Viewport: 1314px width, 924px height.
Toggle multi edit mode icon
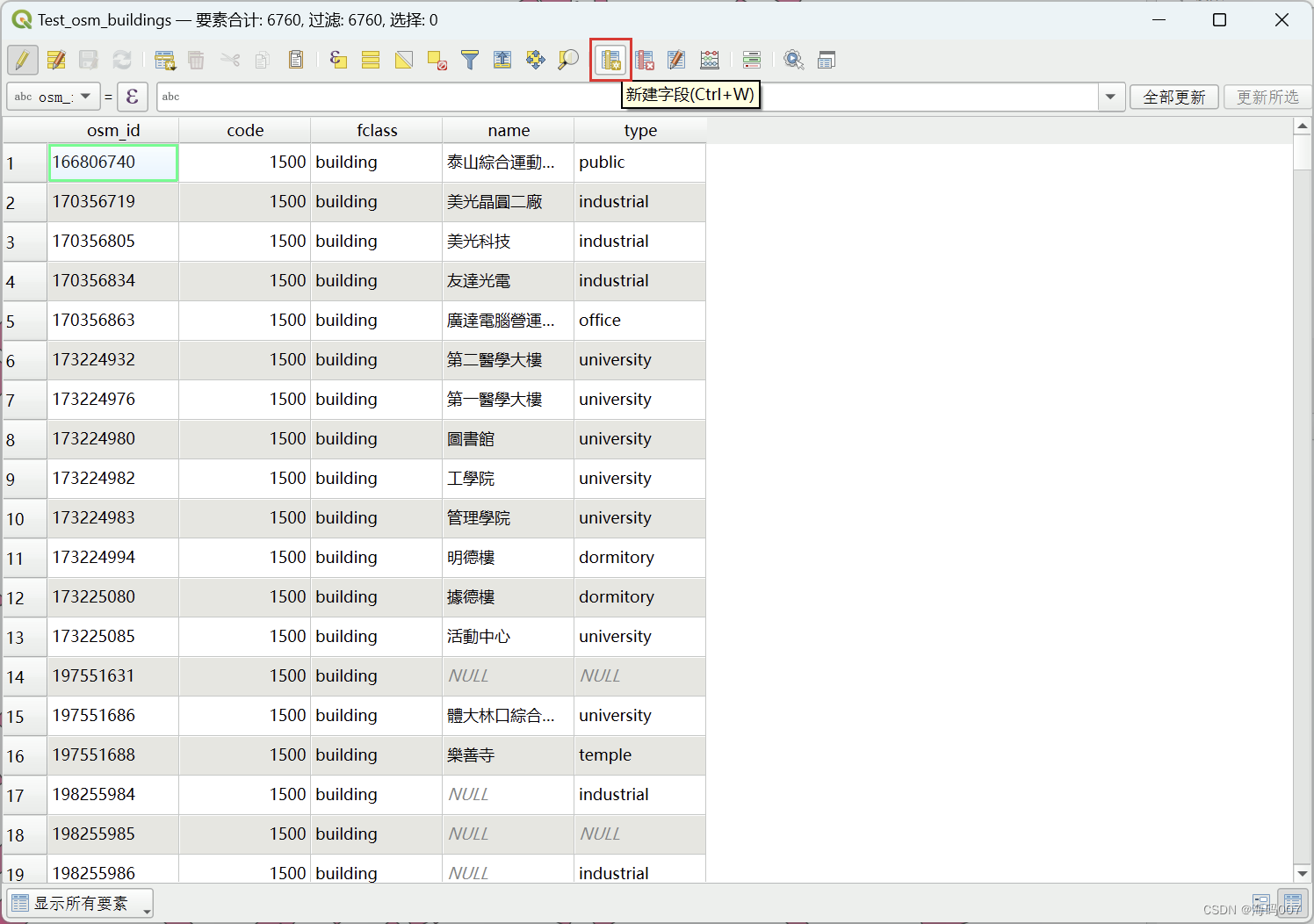tap(56, 60)
